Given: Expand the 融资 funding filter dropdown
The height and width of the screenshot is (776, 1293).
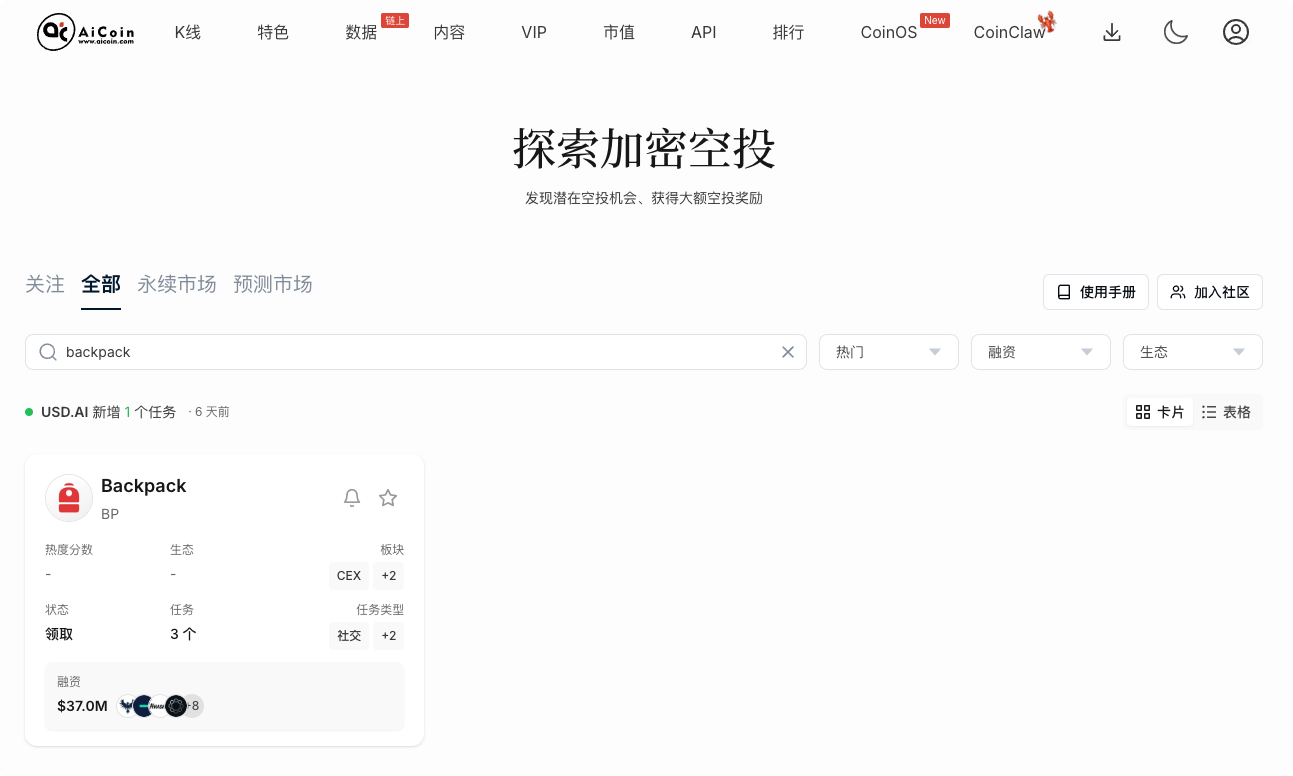Looking at the screenshot, I should (1039, 352).
